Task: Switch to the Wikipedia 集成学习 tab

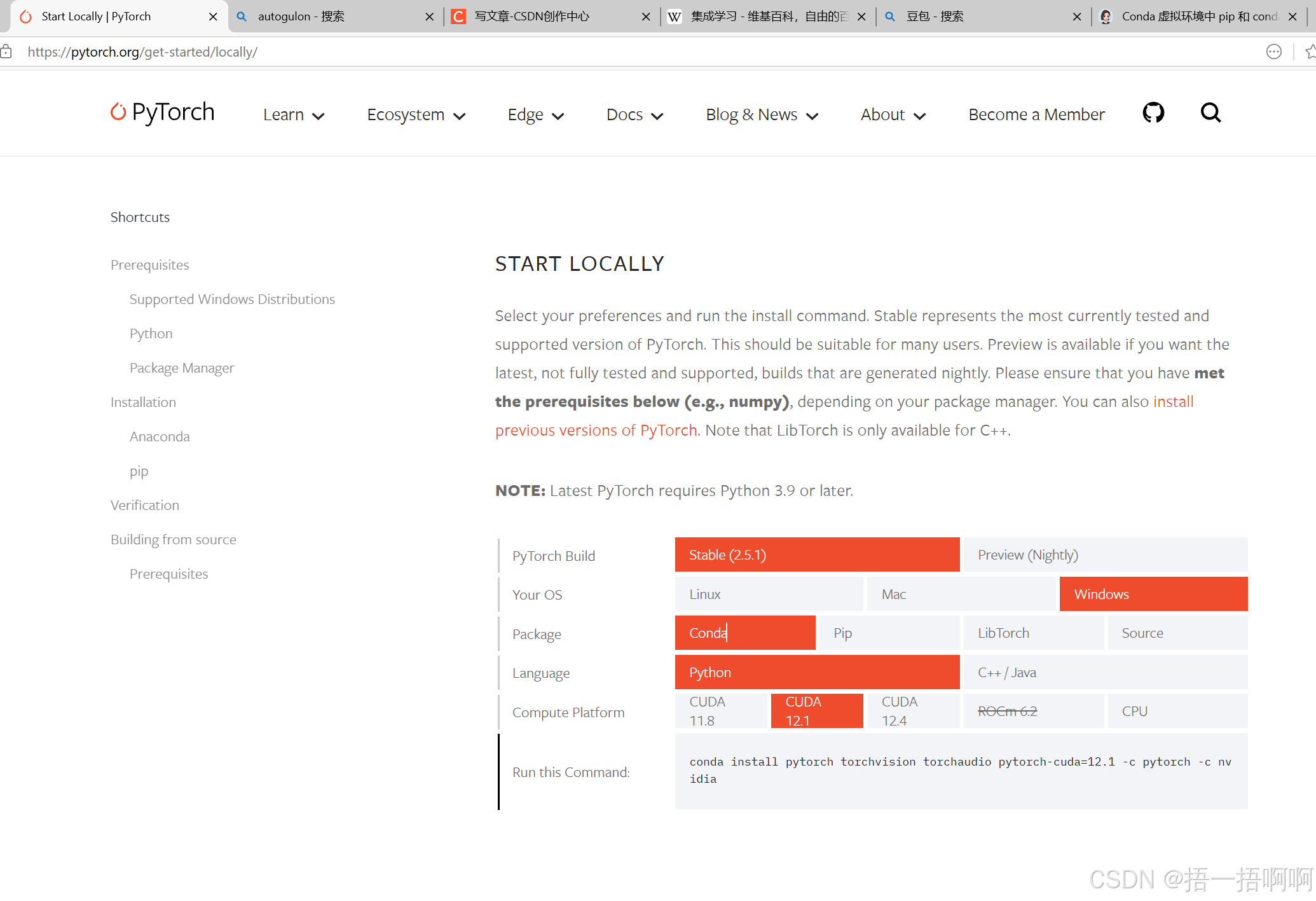Action: 763,17
